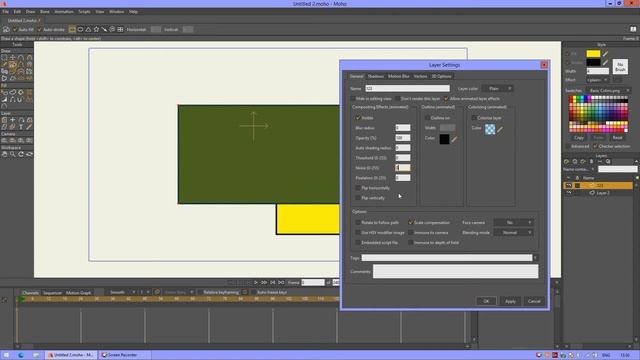
Task: Open the stroke Effect dropdown
Action: 597,80
